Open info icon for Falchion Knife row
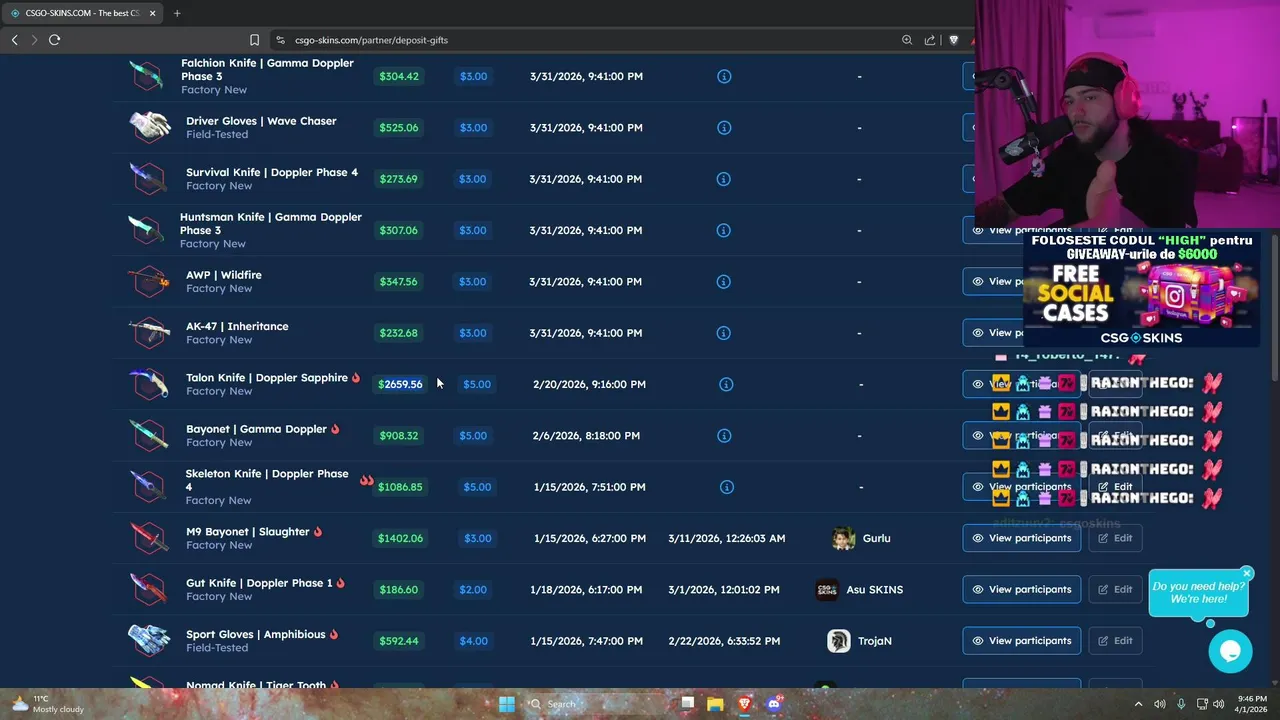 [724, 76]
